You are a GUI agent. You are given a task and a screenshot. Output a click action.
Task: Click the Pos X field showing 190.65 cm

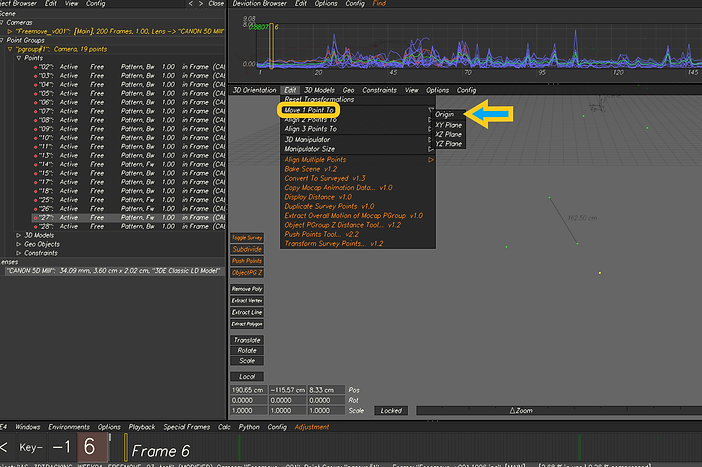coord(248,390)
